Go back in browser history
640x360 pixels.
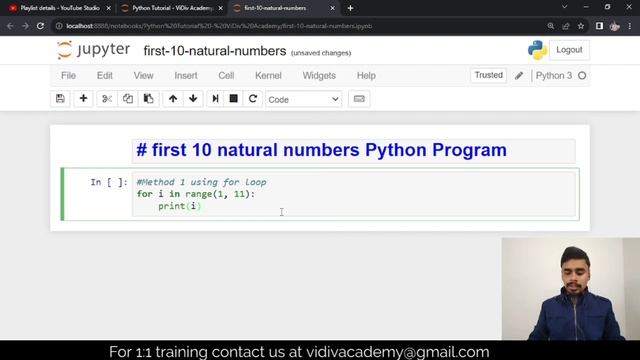click(10, 26)
